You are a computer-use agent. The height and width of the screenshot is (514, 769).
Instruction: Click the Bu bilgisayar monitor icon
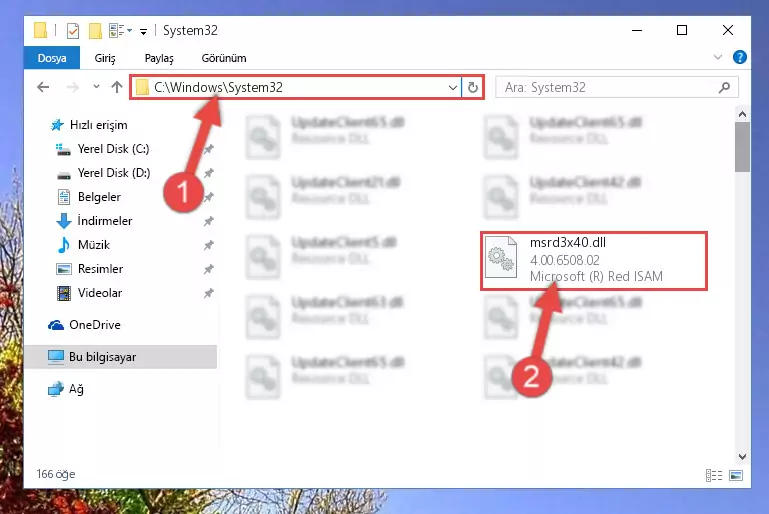point(56,357)
